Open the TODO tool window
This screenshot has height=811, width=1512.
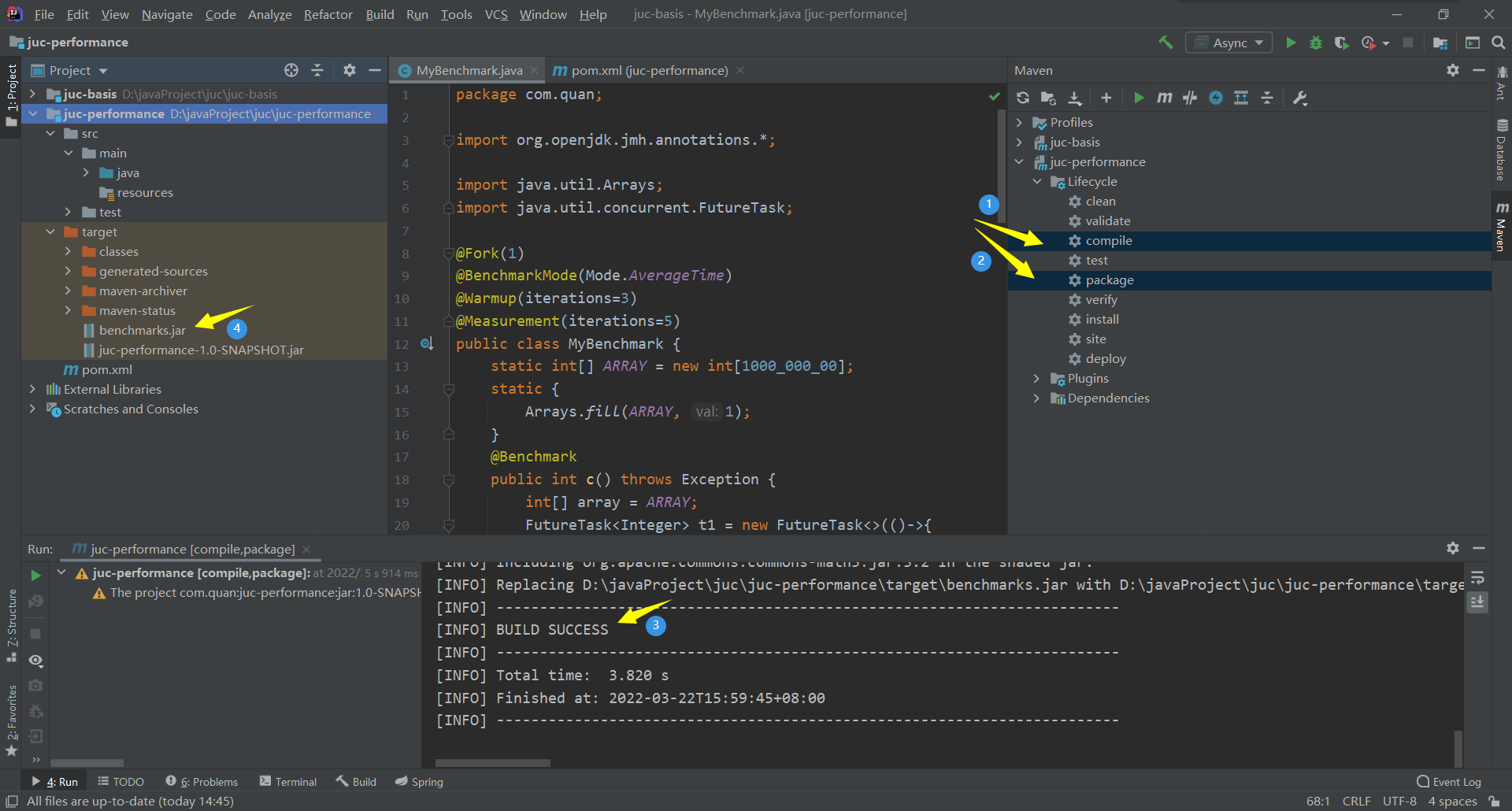[120, 781]
